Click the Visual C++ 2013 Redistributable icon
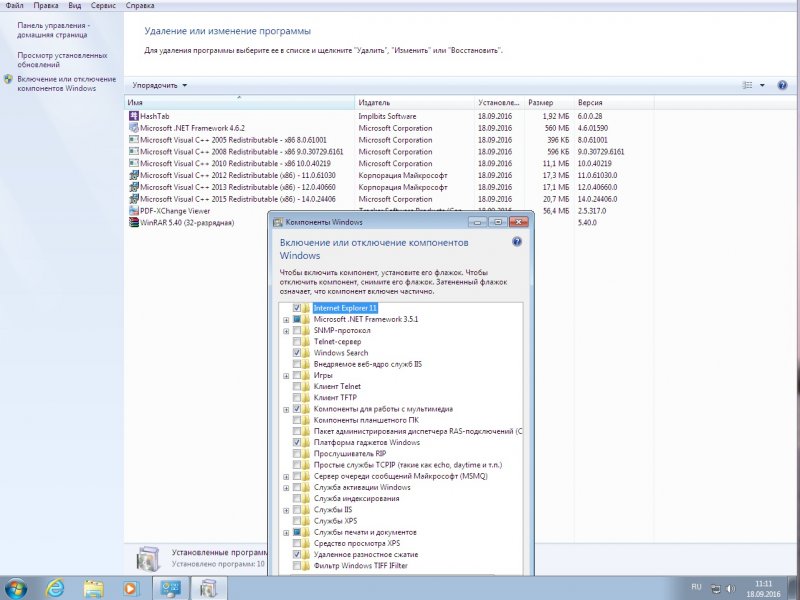Image resolution: width=800 pixels, height=600 pixels. (134, 187)
